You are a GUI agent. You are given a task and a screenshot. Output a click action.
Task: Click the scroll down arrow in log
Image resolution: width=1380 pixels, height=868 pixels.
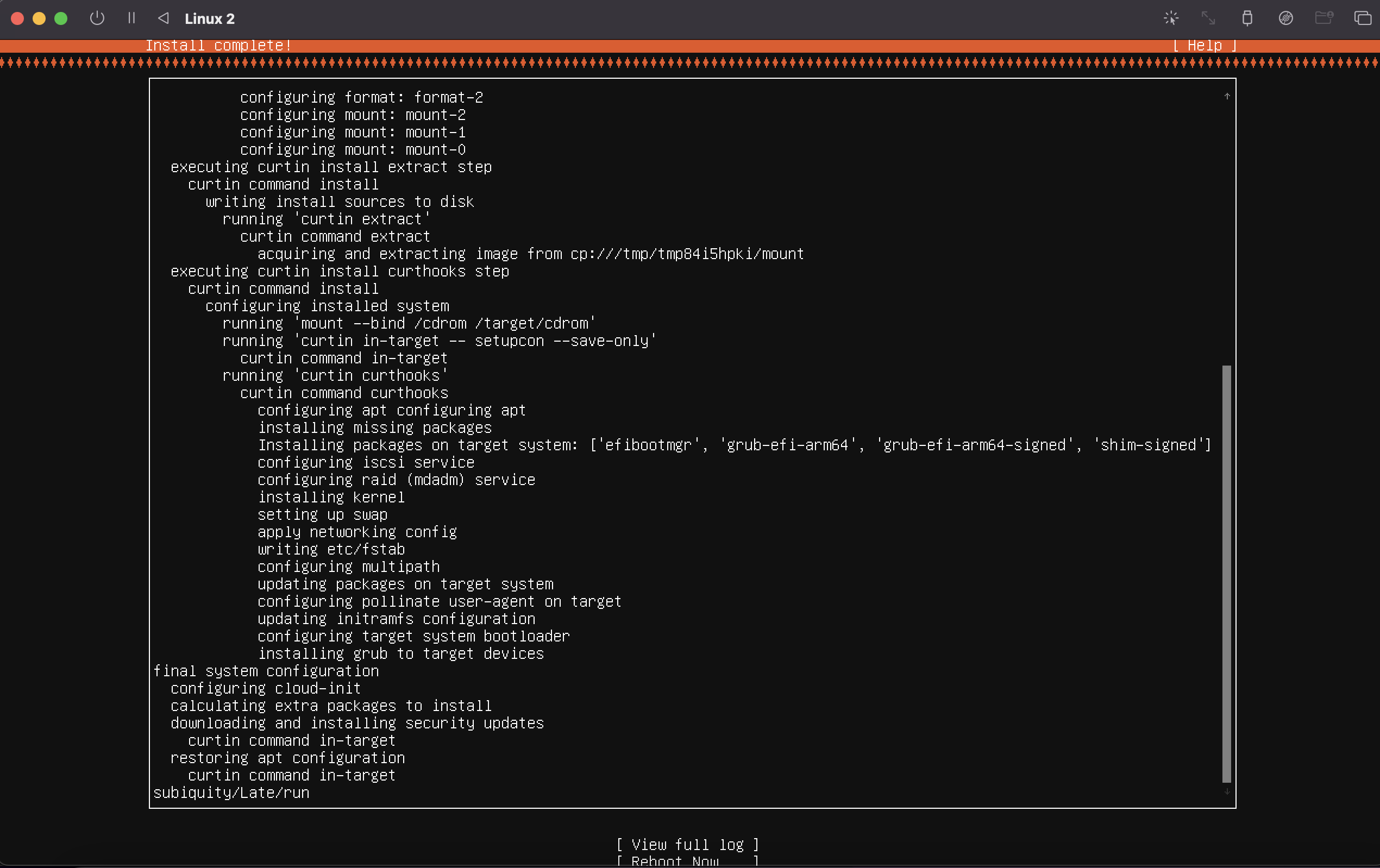[1227, 792]
